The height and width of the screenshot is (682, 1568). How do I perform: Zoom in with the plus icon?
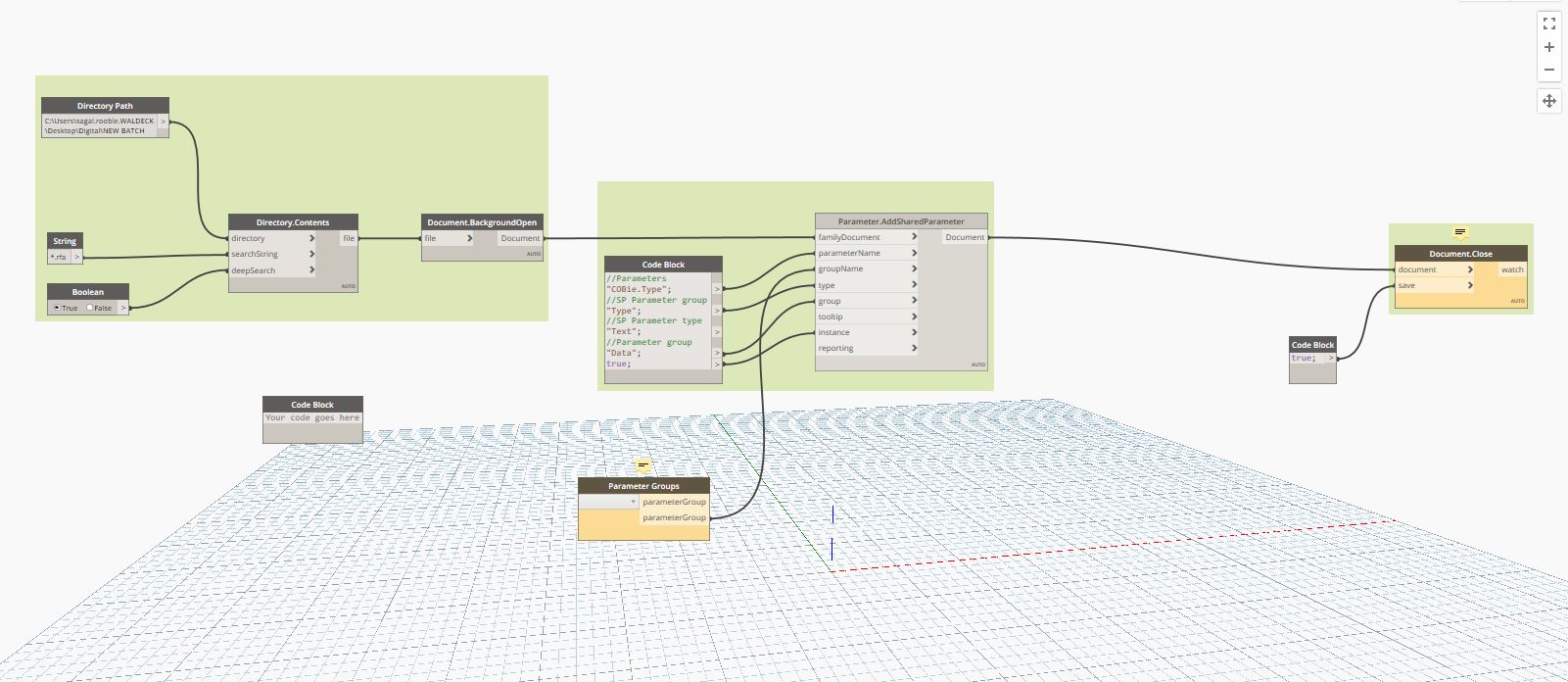tap(1548, 47)
